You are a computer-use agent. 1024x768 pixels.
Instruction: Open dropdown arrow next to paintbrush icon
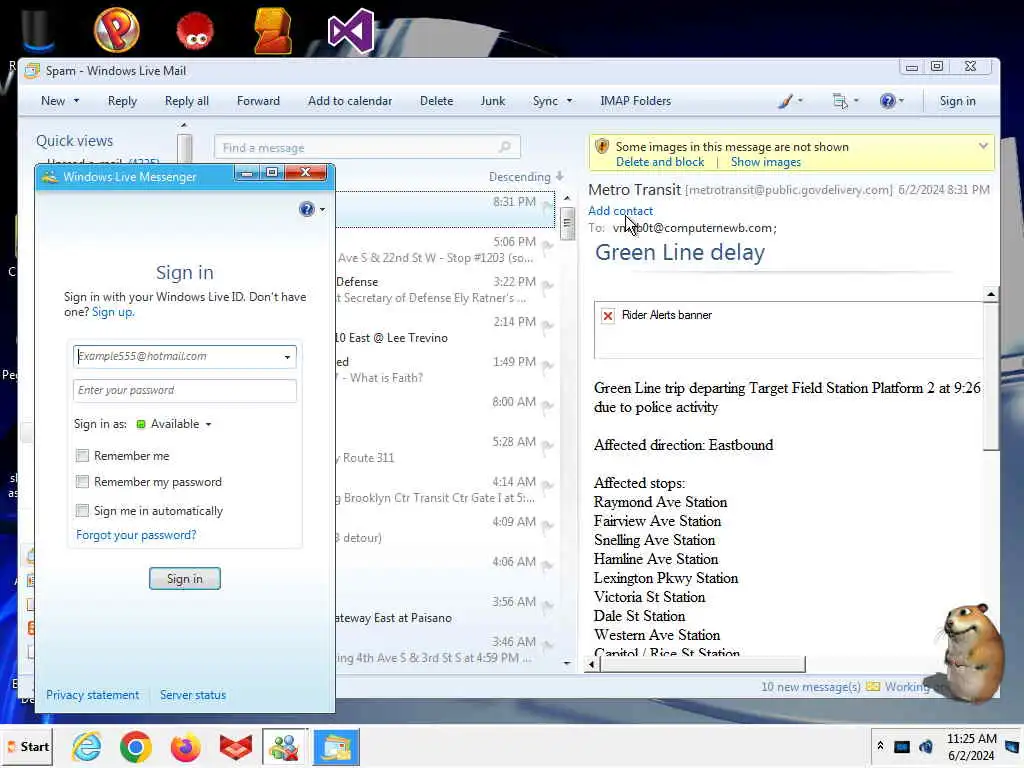(x=800, y=101)
